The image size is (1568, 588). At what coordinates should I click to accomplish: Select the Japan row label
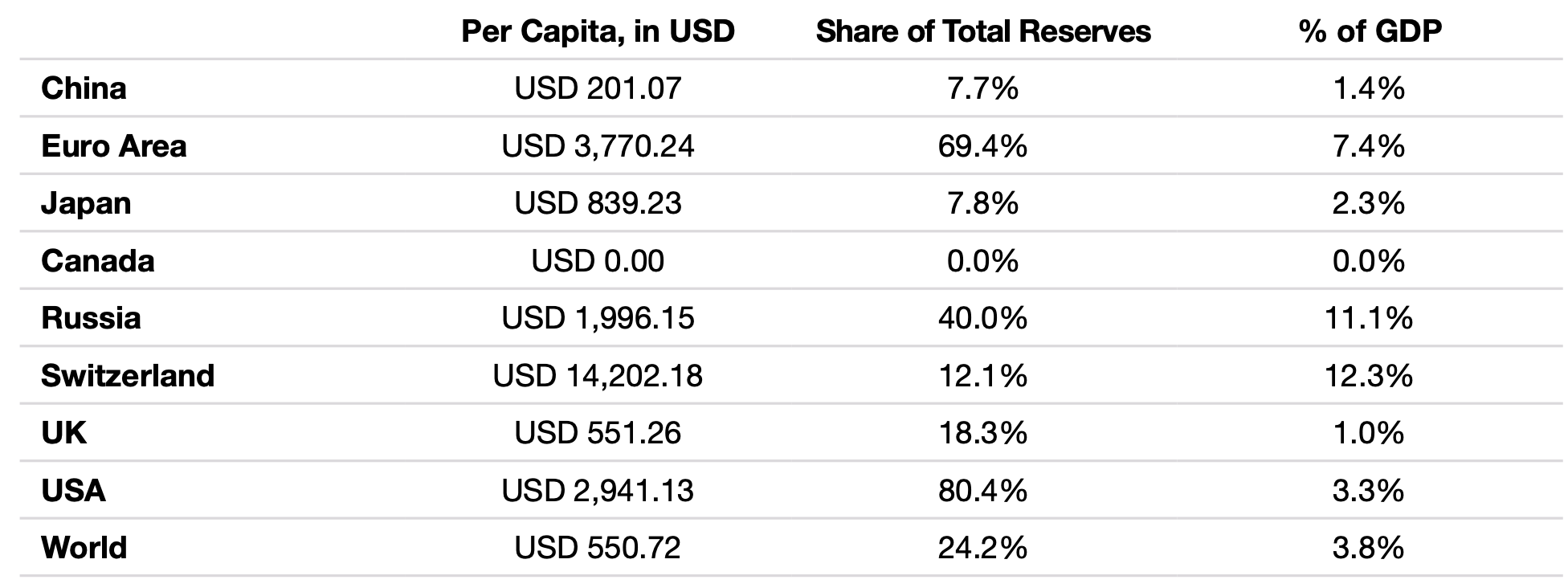pyautogui.click(x=86, y=203)
